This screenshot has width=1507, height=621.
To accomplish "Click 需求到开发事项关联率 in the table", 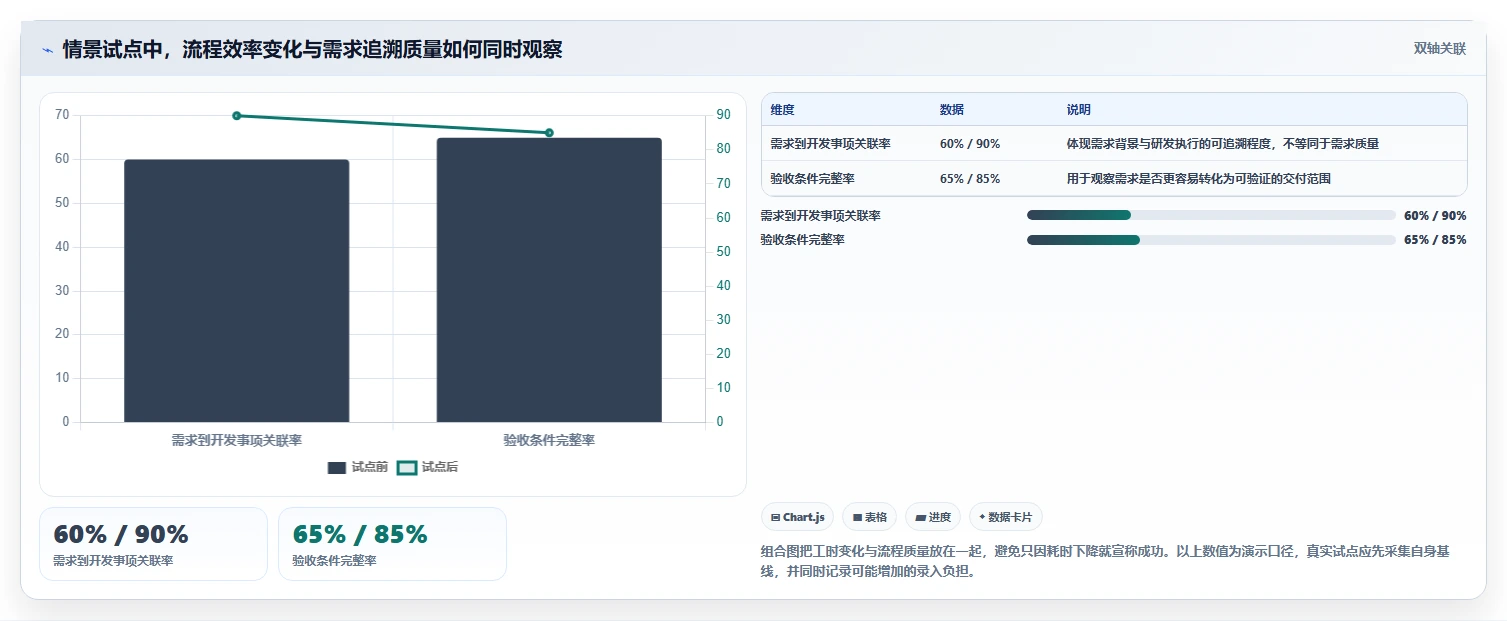I will coord(830,144).
